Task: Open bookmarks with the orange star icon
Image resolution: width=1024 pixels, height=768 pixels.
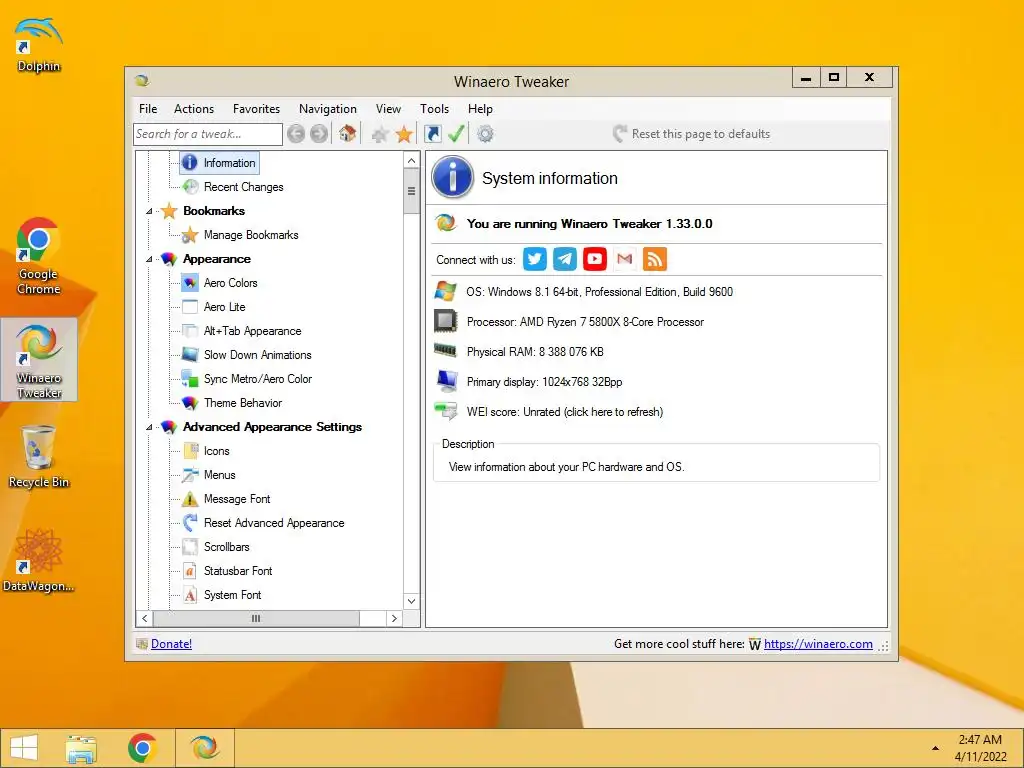Action: click(404, 134)
